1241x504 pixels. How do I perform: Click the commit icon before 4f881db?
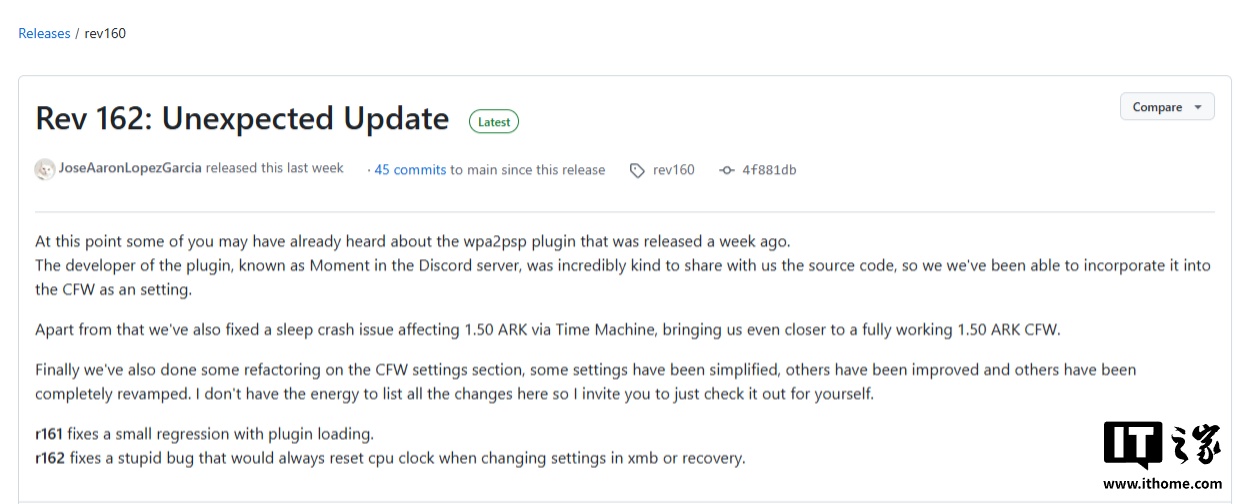click(727, 170)
